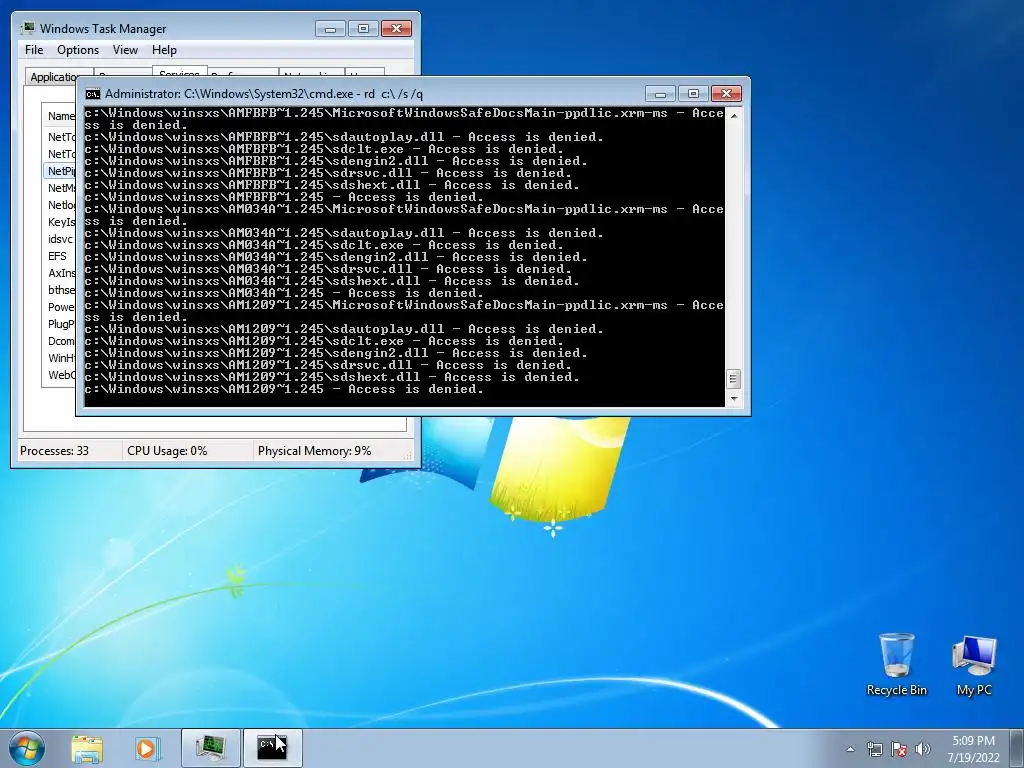This screenshot has height=768, width=1024.
Task: Open the Help menu in Task Manager
Action: coord(164,50)
